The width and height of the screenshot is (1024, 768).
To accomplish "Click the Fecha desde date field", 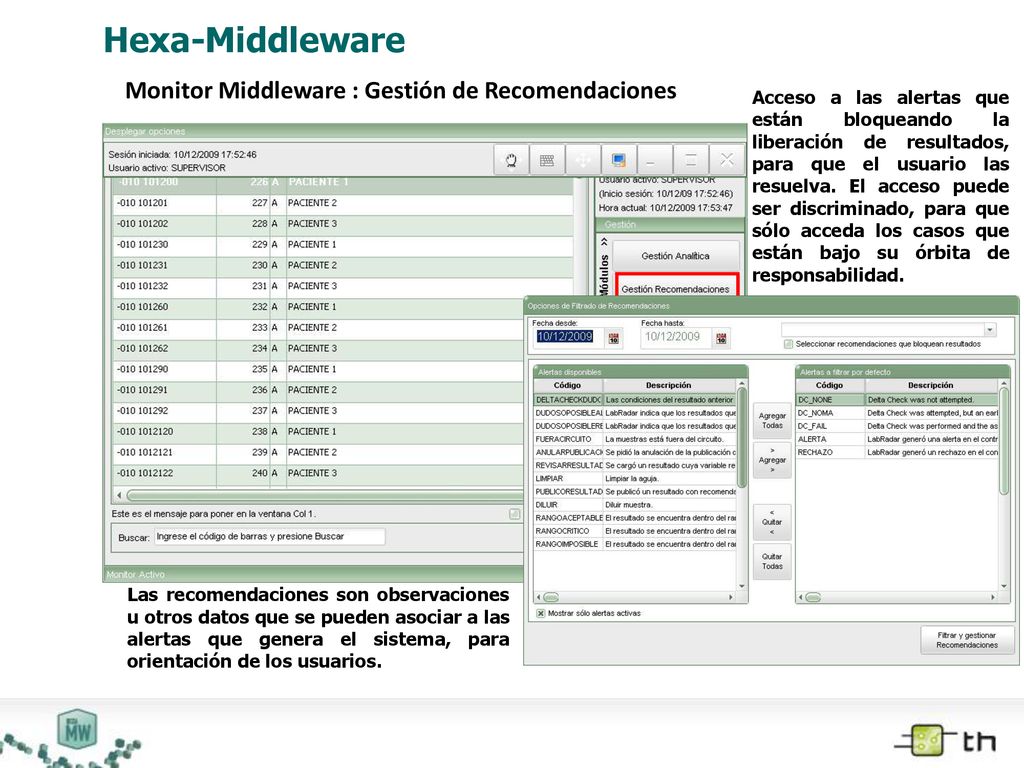I will [x=566, y=337].
